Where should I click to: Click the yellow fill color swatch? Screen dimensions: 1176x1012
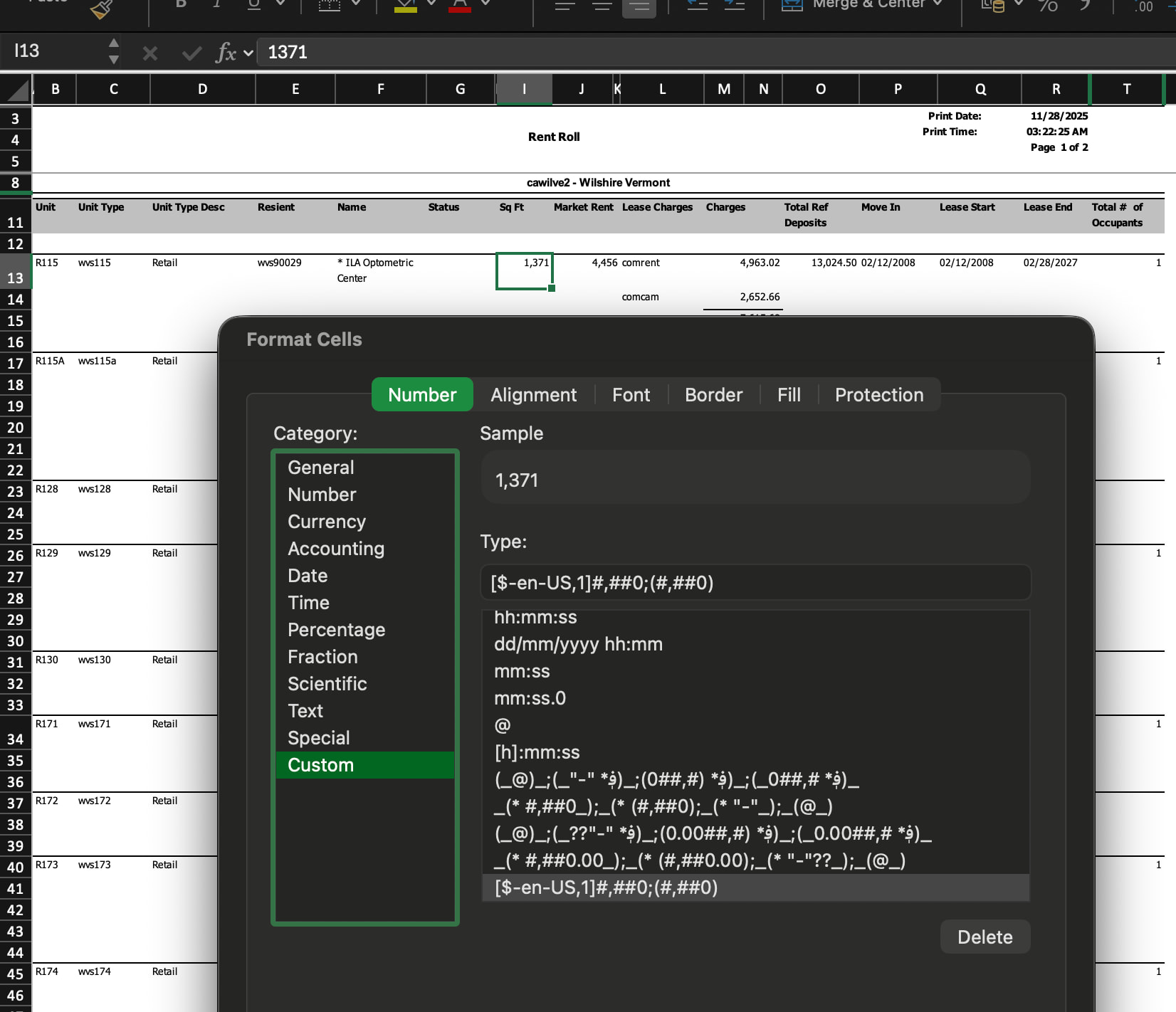tap(405, 6)
